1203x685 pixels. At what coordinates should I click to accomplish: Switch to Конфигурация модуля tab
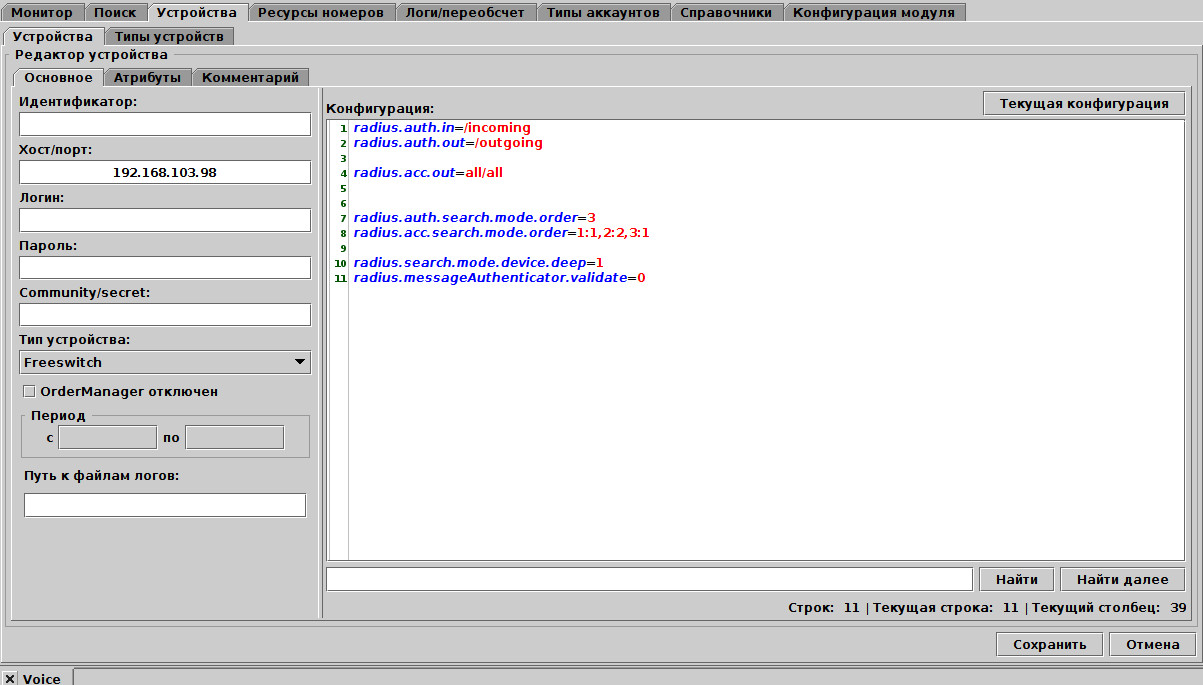click(x=875, y=13)
